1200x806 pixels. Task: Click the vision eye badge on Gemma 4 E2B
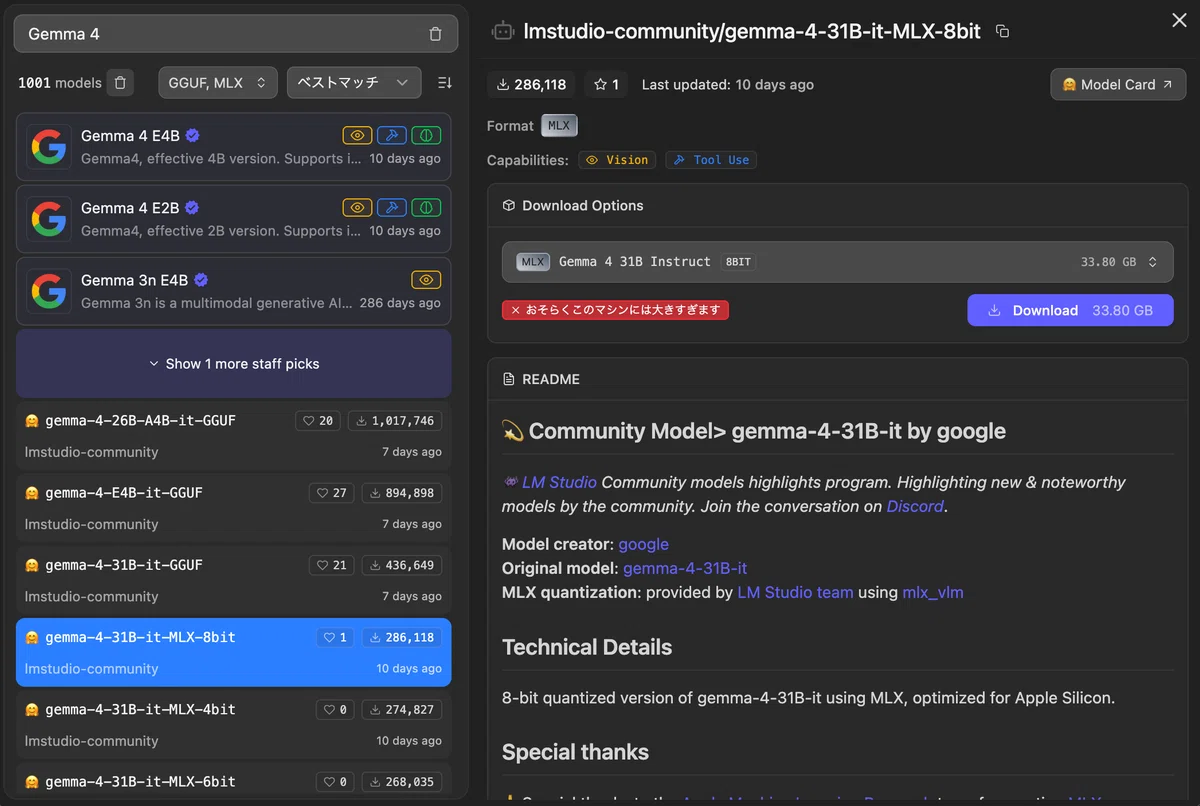(357, 208)
